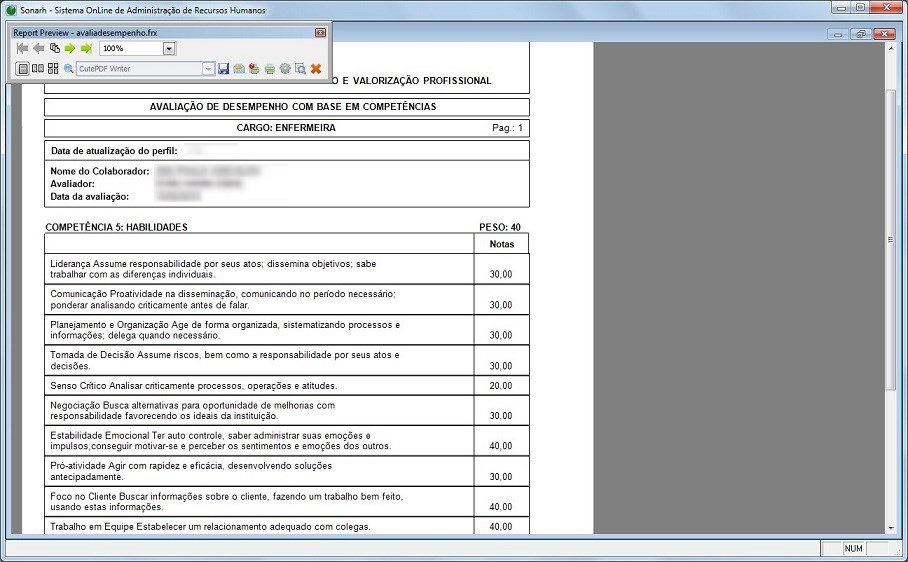Click the previous page gray arrow
The image size is (908, 562).
[x=38, y=48]
